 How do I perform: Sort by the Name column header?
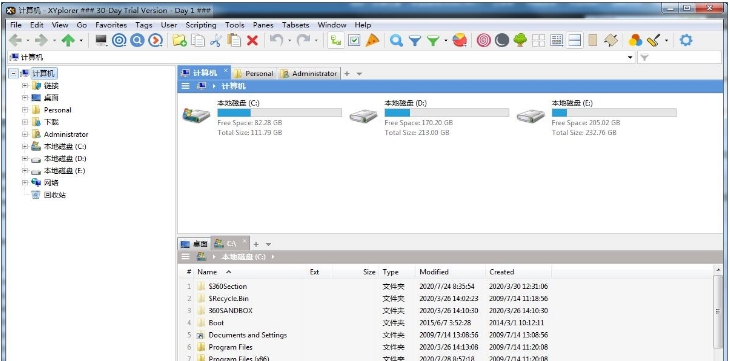pyautogui.click(x=250, y=272)
